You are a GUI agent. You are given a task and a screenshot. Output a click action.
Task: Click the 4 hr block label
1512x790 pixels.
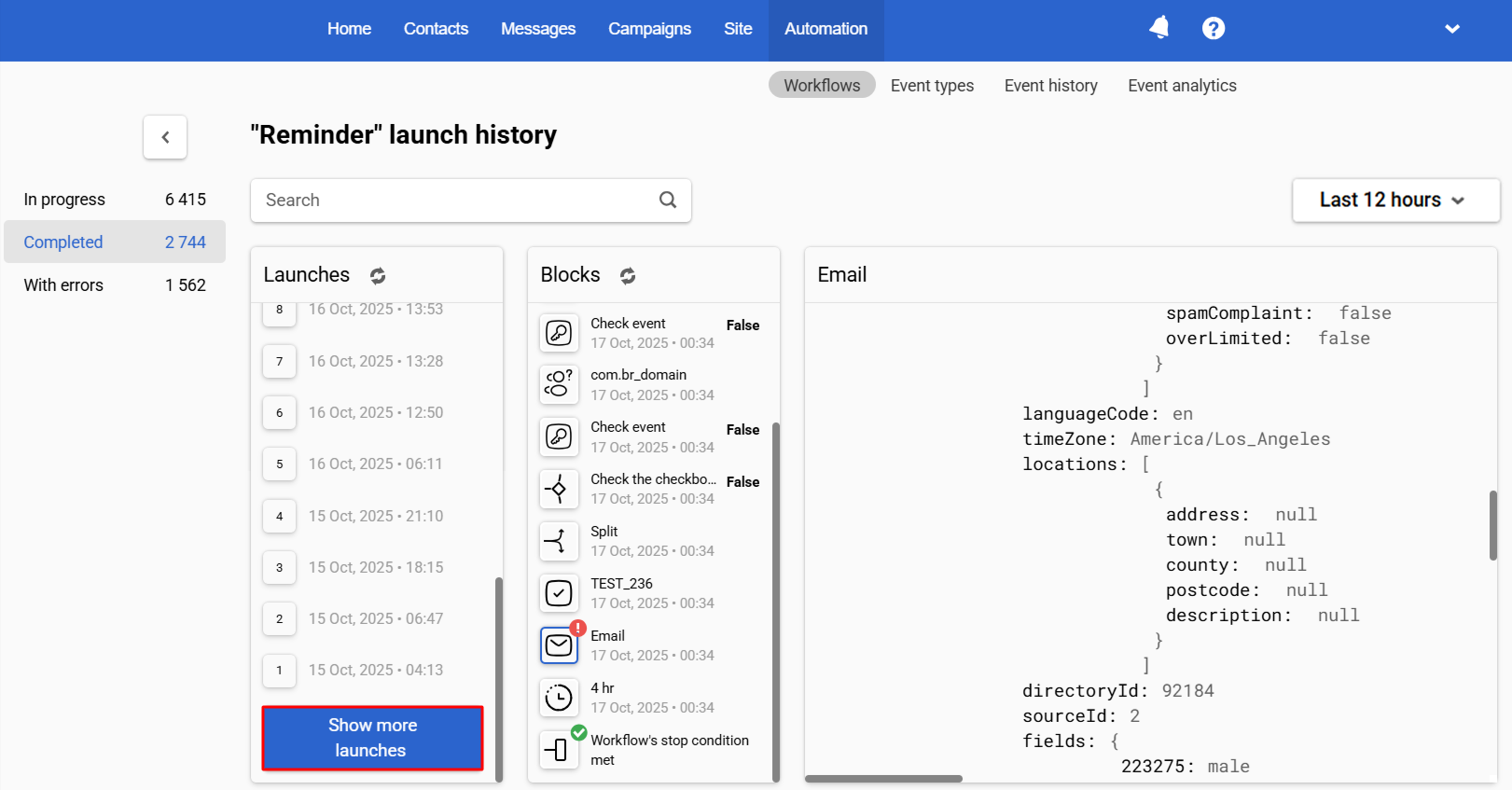[x=602, y=688]
